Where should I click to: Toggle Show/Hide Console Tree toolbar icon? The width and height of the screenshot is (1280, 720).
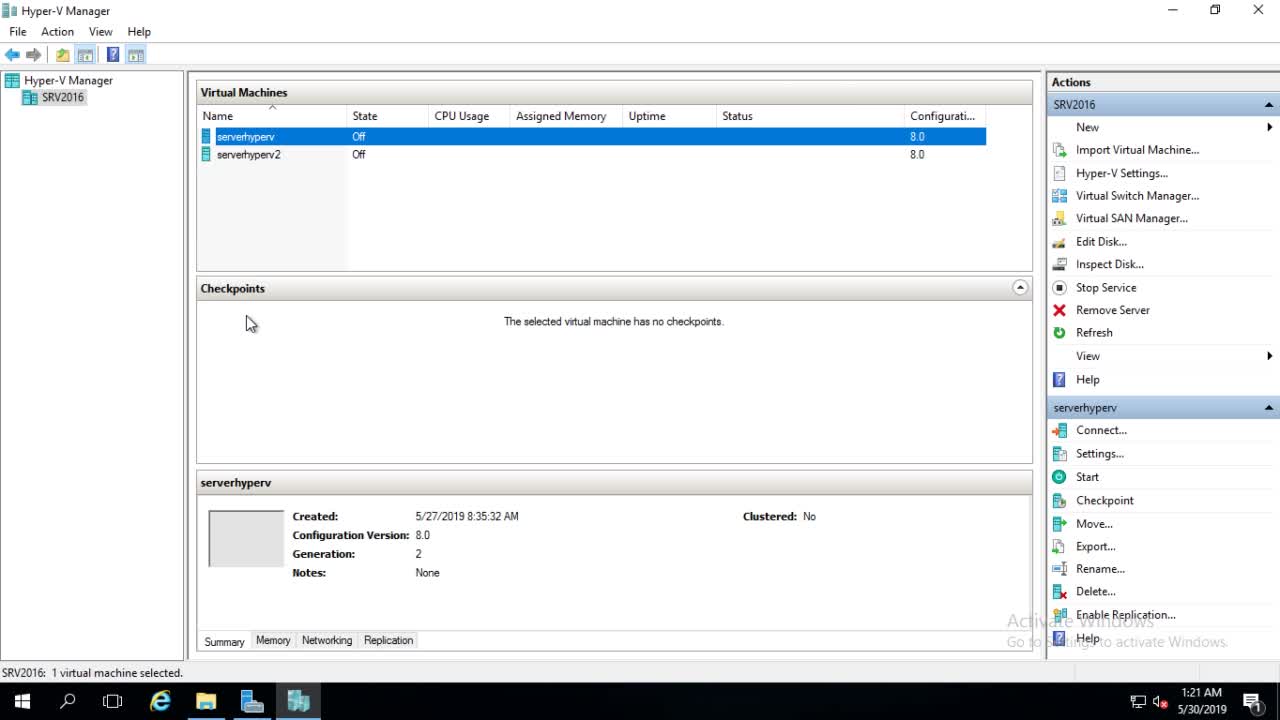86,55
